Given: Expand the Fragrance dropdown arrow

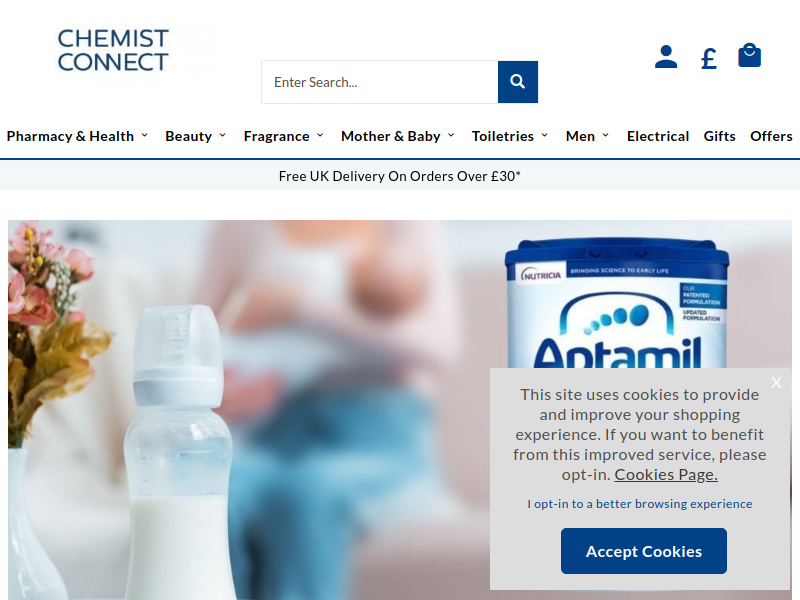Looking at the screenshot, I should click(x=320, y=135).
